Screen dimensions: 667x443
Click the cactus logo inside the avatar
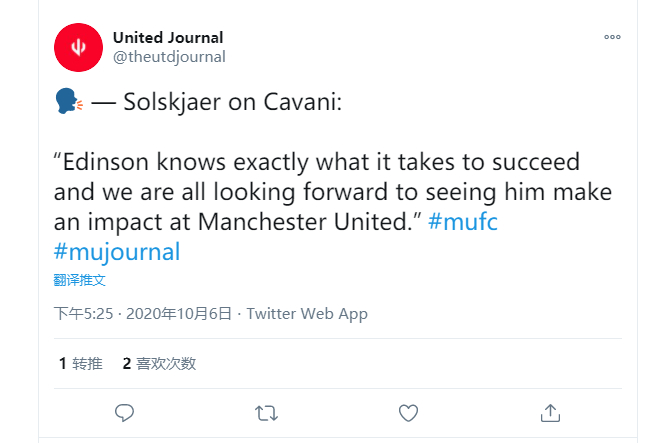78,47
